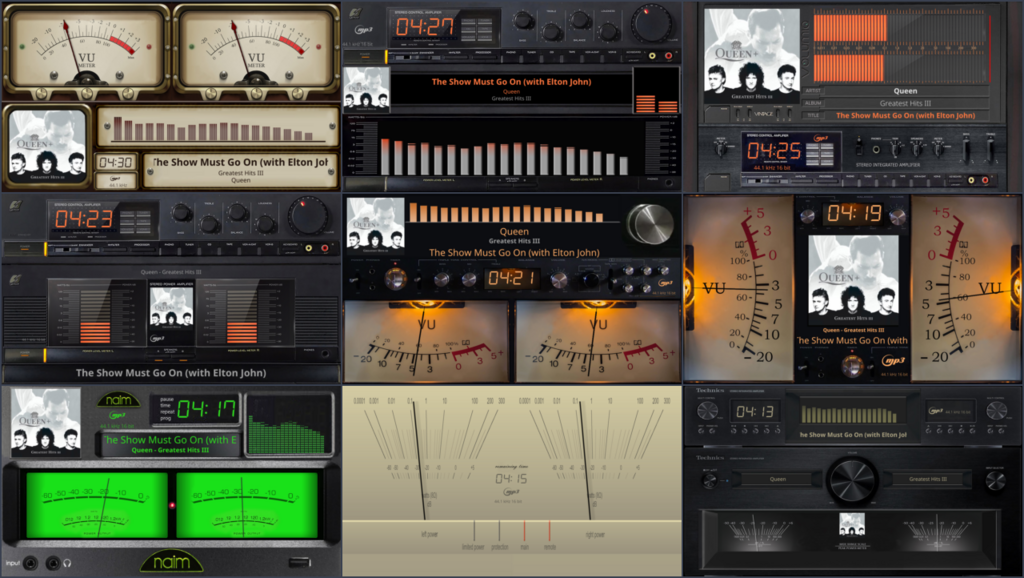This screenshot has height=578, width=1024.
Task: Click the left brass VU meter in 04:30 skin
Action: (x=86, y=50)
